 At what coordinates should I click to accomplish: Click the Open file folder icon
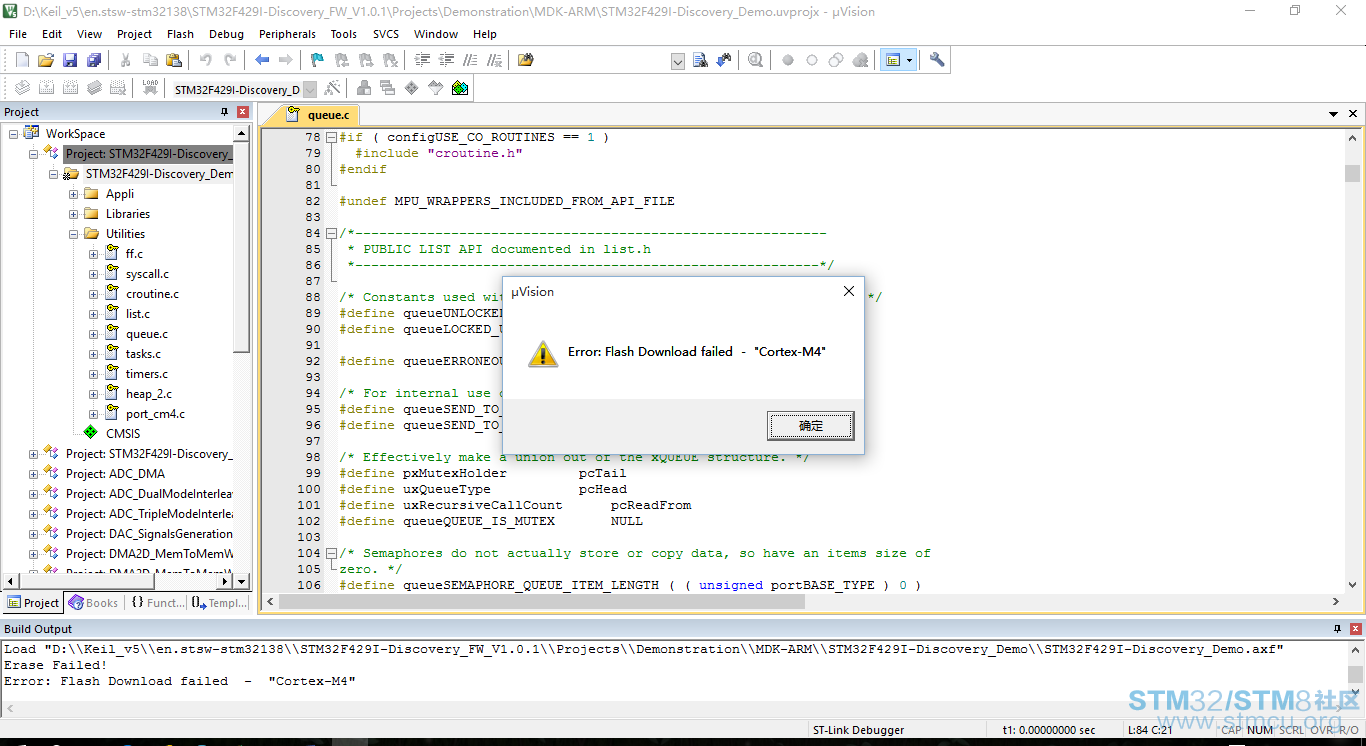46,60
